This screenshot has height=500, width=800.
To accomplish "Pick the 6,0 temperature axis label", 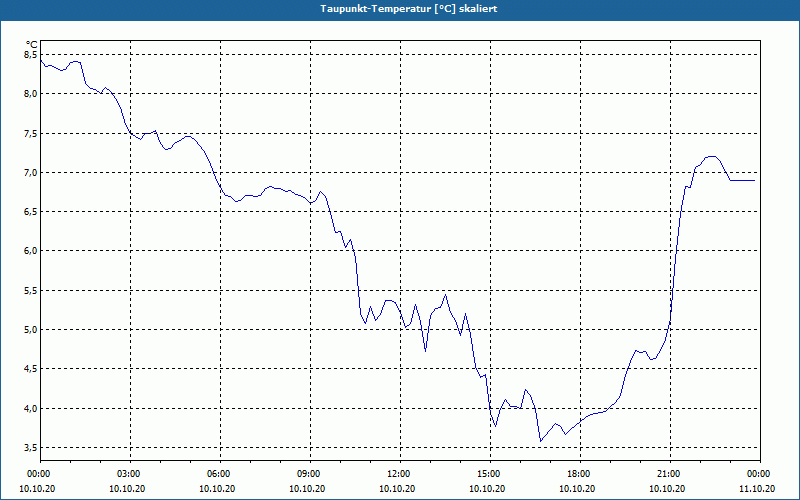I will point(30,251).
